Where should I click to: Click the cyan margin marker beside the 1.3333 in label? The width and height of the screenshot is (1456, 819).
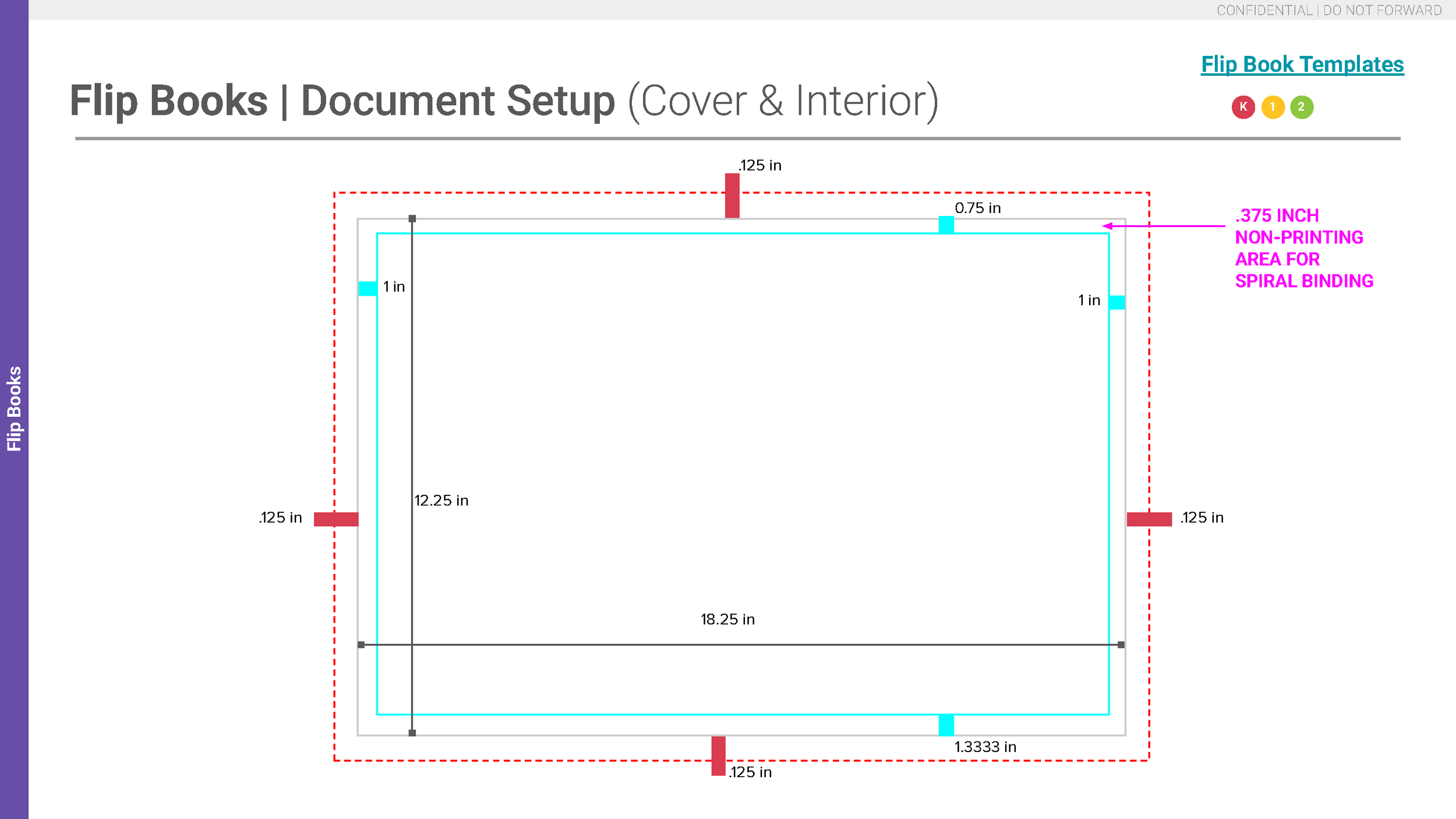pyautogui.click(x=946, y=725)
